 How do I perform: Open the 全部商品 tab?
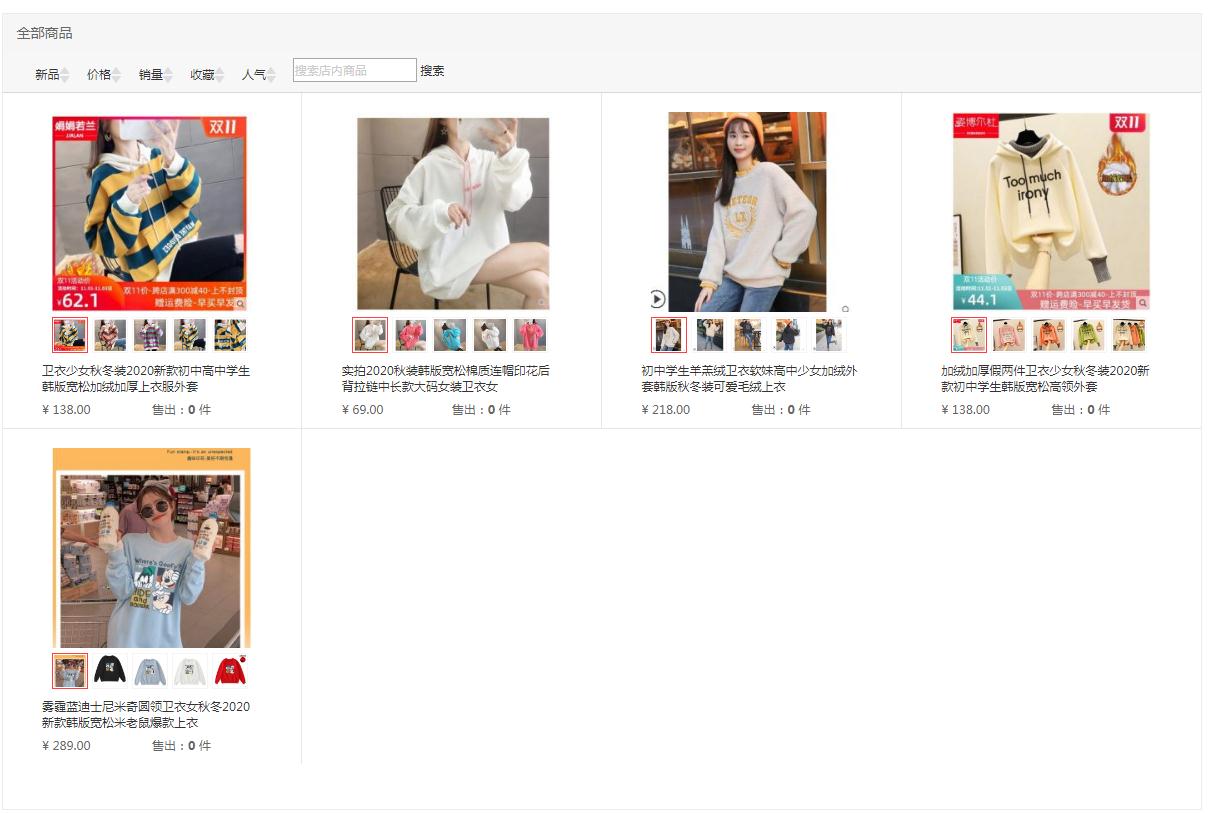[45, 33]
